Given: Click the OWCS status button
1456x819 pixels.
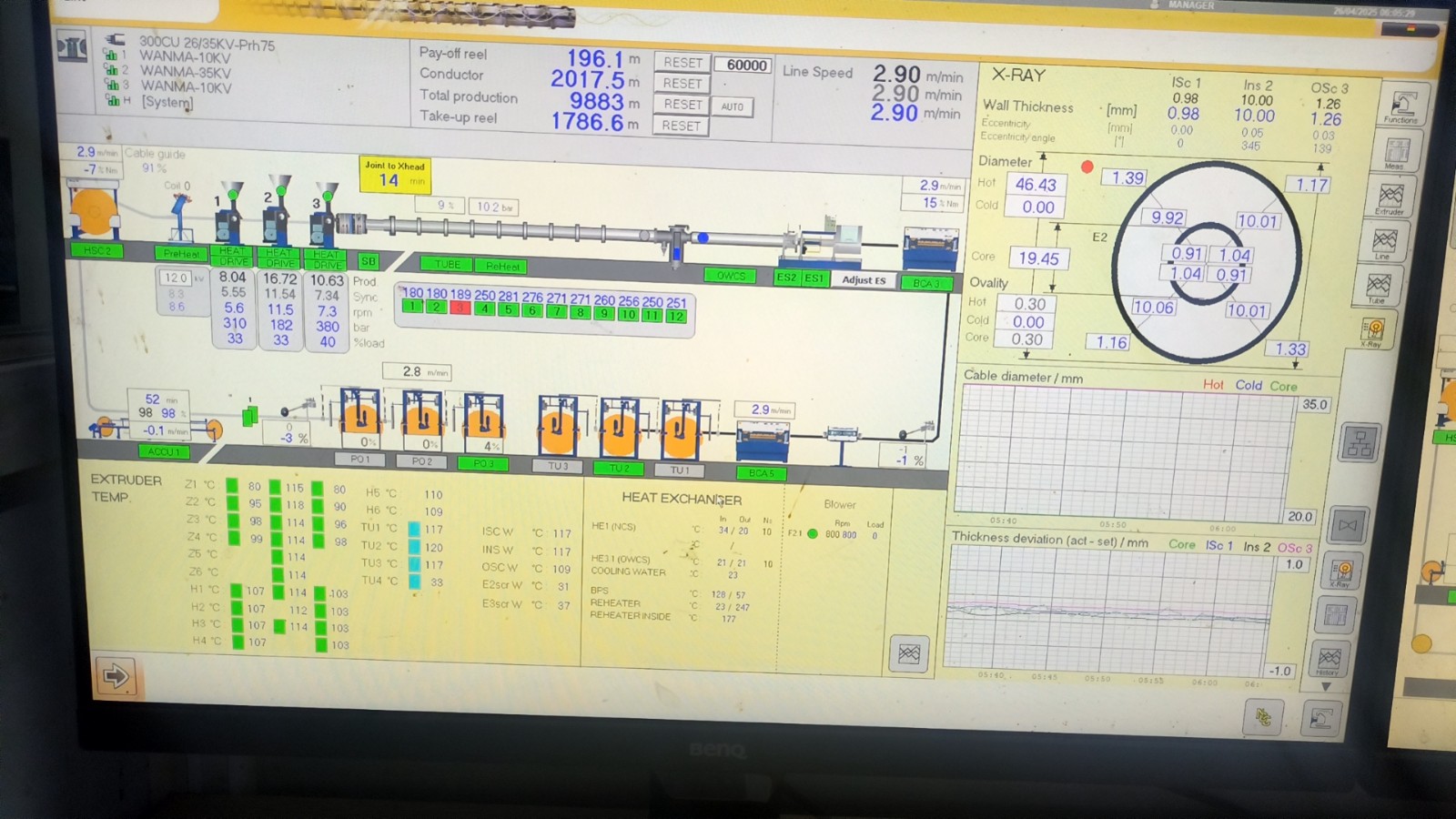Looking at the screenshot, I should [x=730, y=275].
